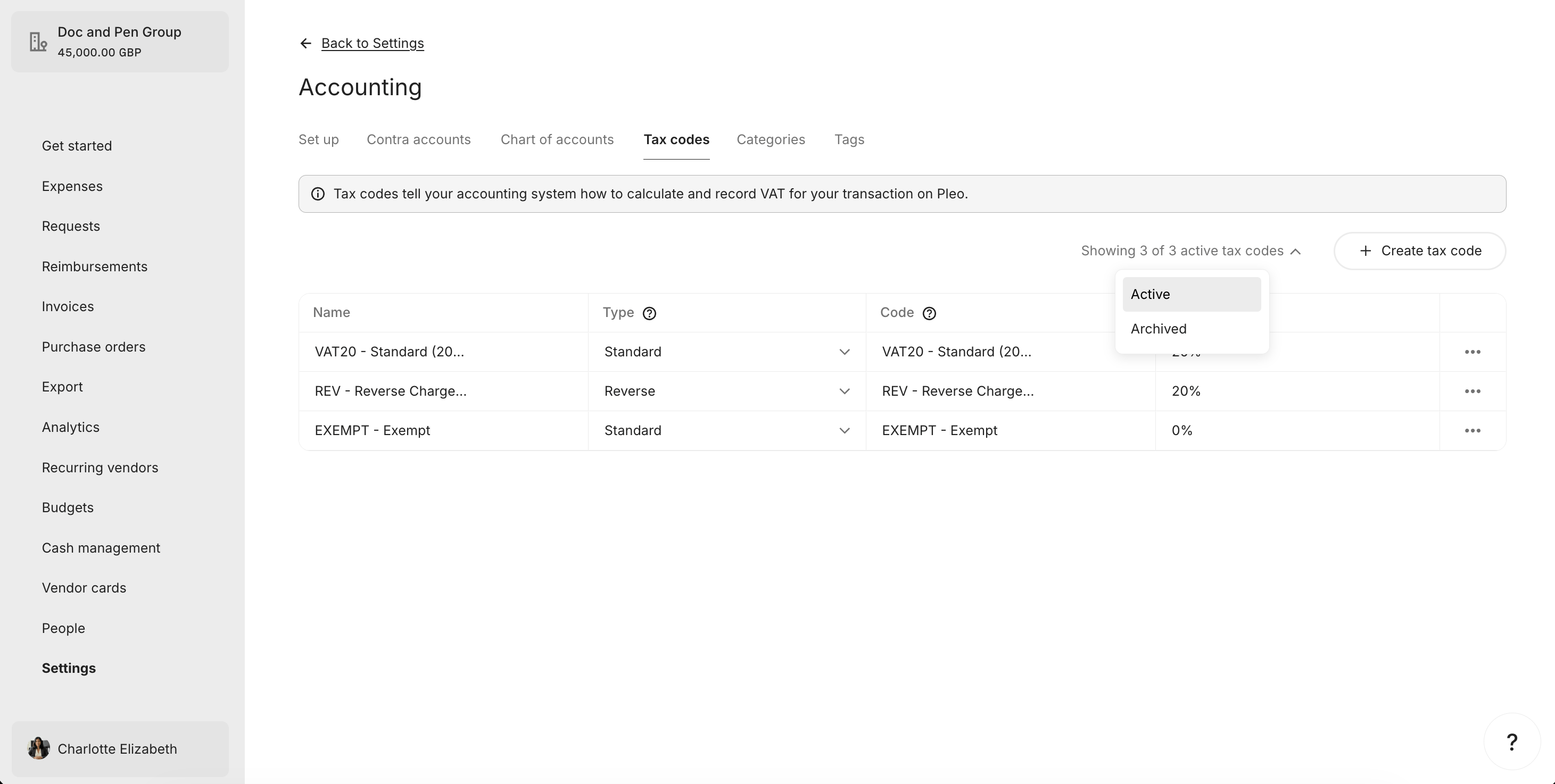
Task: Open Budgets page
Action: coord(68,507)
